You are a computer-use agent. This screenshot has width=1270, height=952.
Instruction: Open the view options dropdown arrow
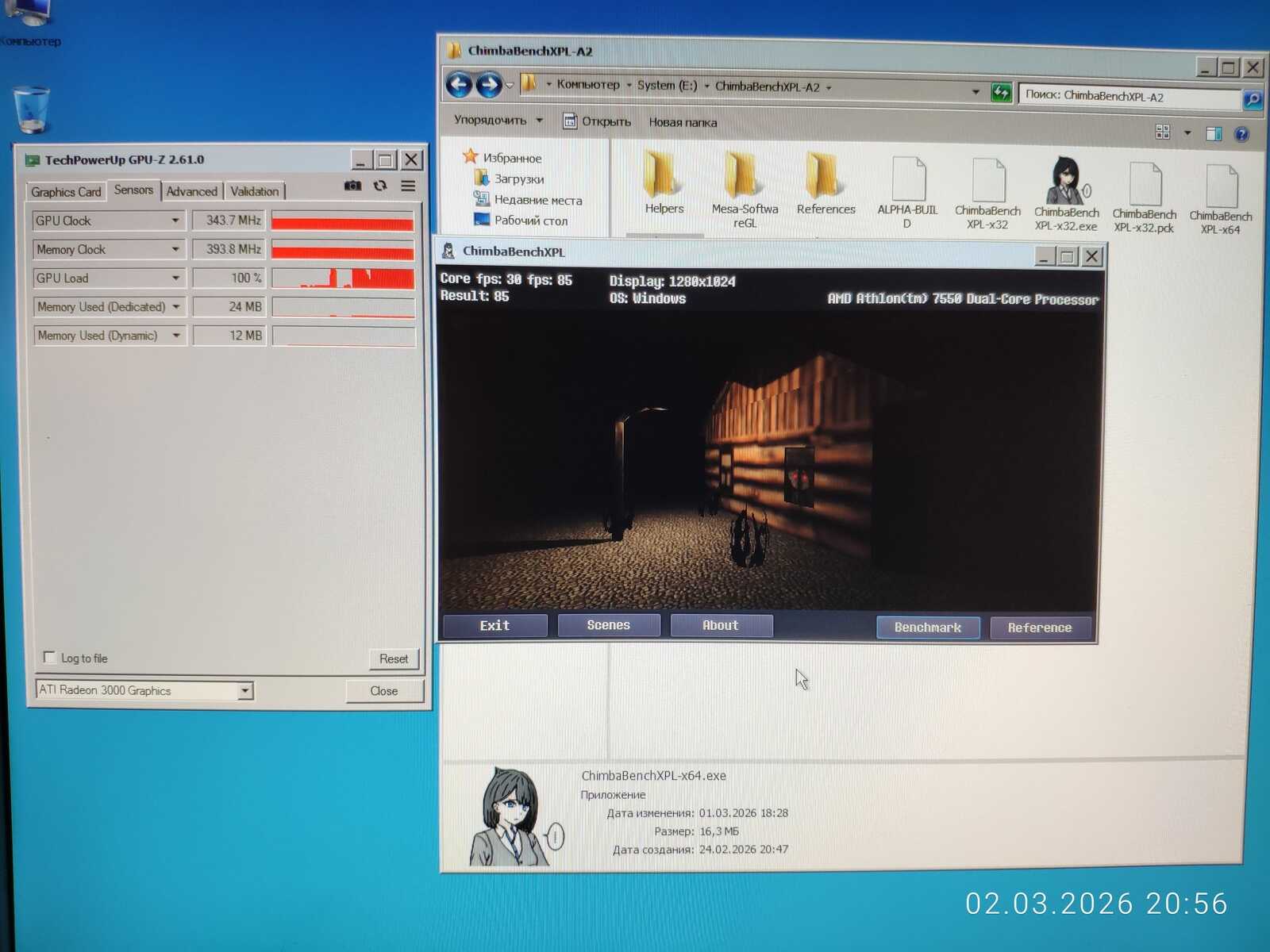(x=1187, y=132)
